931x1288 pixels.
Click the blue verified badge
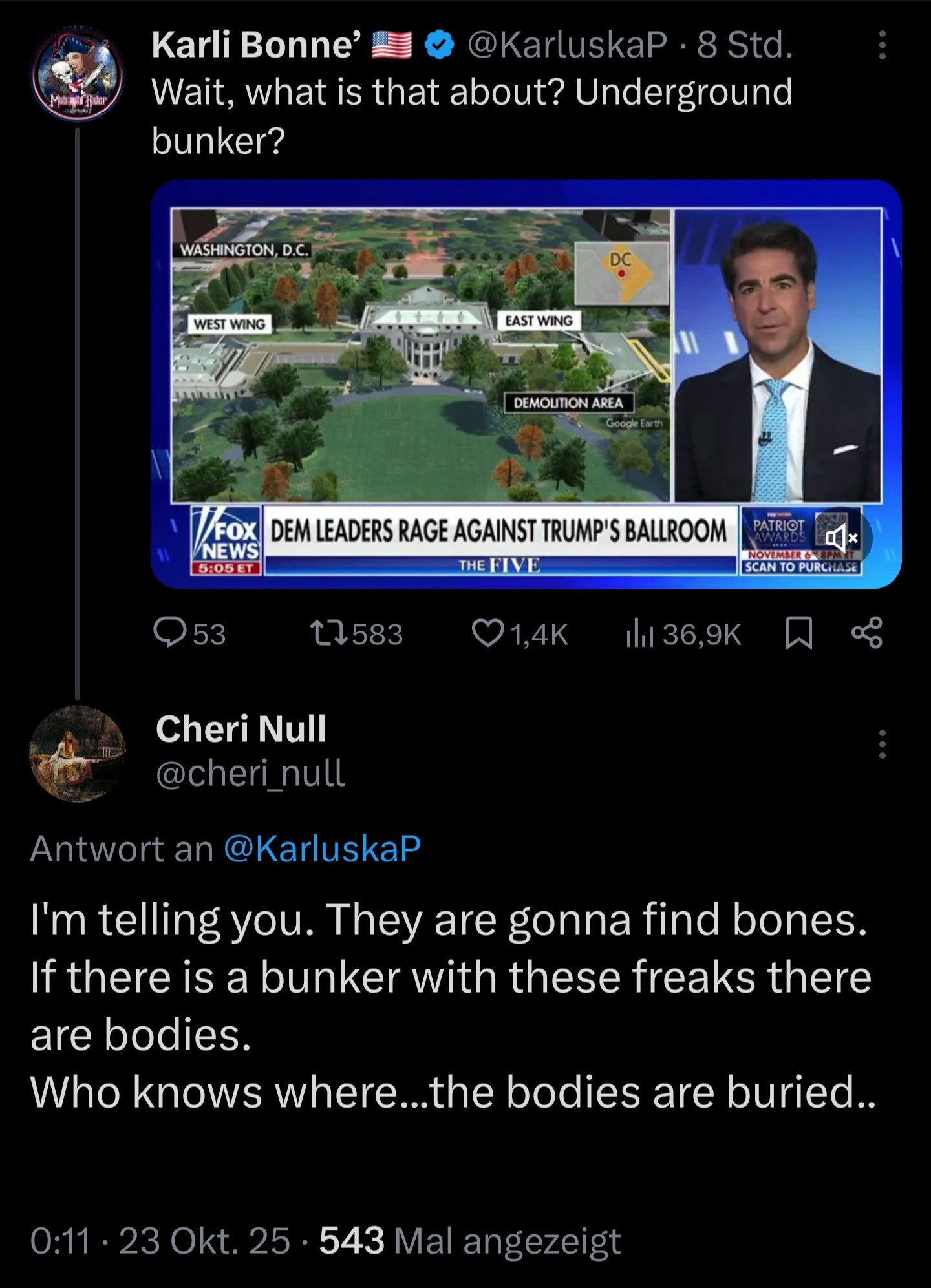click(x=440, y=46)
